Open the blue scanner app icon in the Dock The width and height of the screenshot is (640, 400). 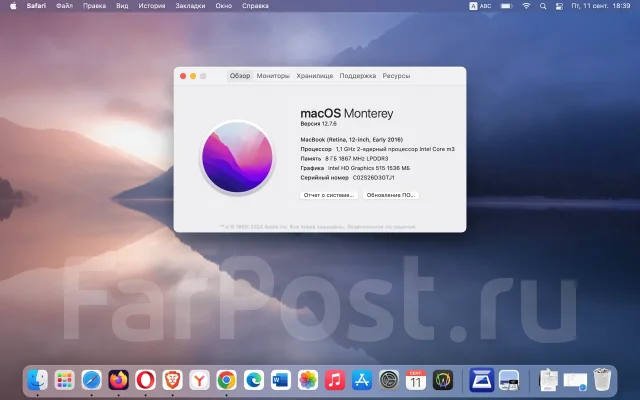pyautogui.click(x=482, y=380)
